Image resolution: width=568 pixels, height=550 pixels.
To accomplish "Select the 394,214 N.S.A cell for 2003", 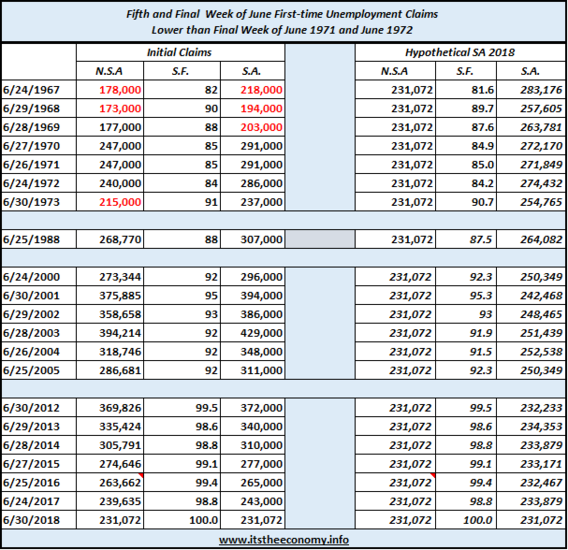I will click(110, 333).
